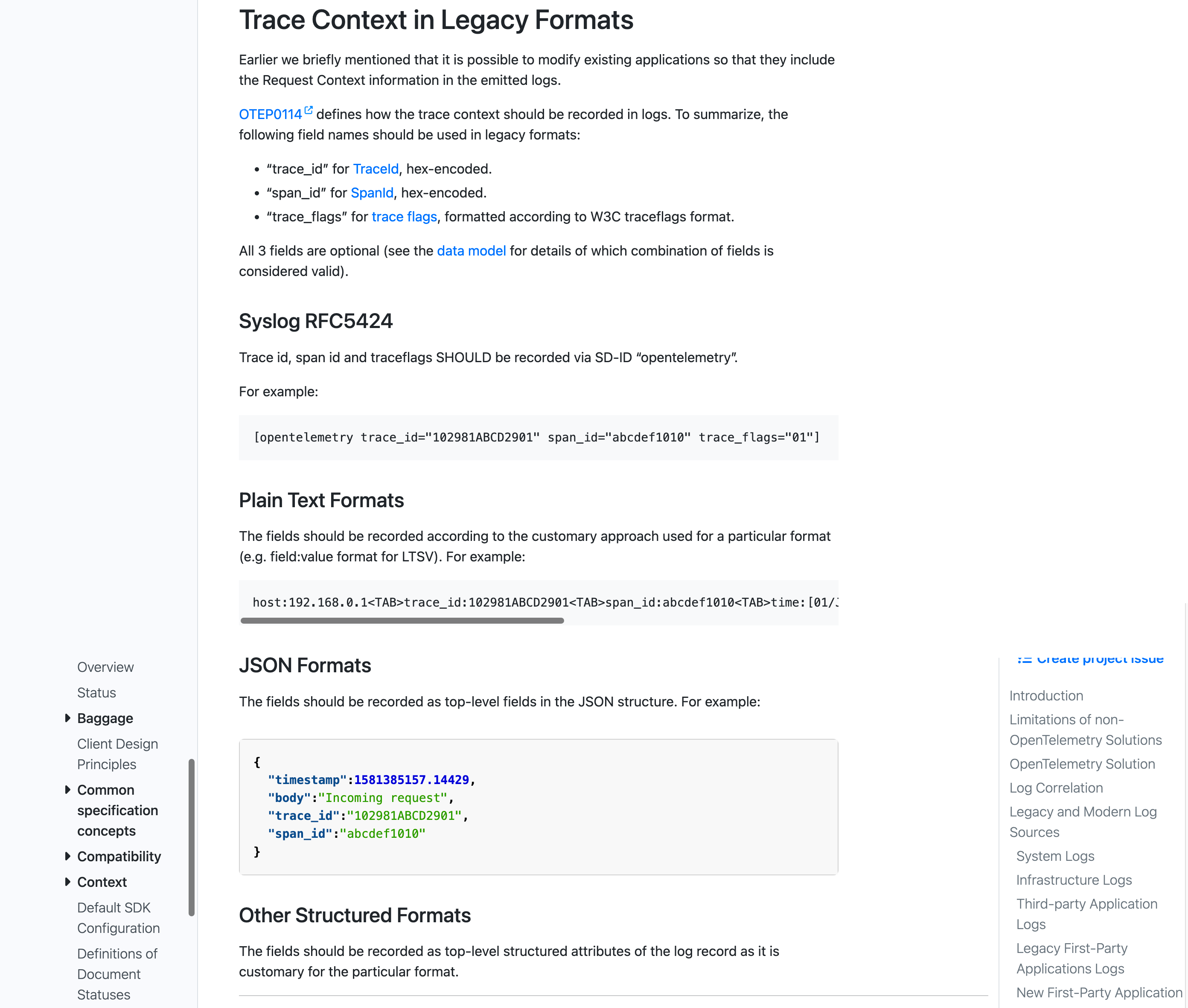Viewport: 1188px width, 1008px height.
Task: Open the Log Correlation section
Action: click(x=1056, y=787)
